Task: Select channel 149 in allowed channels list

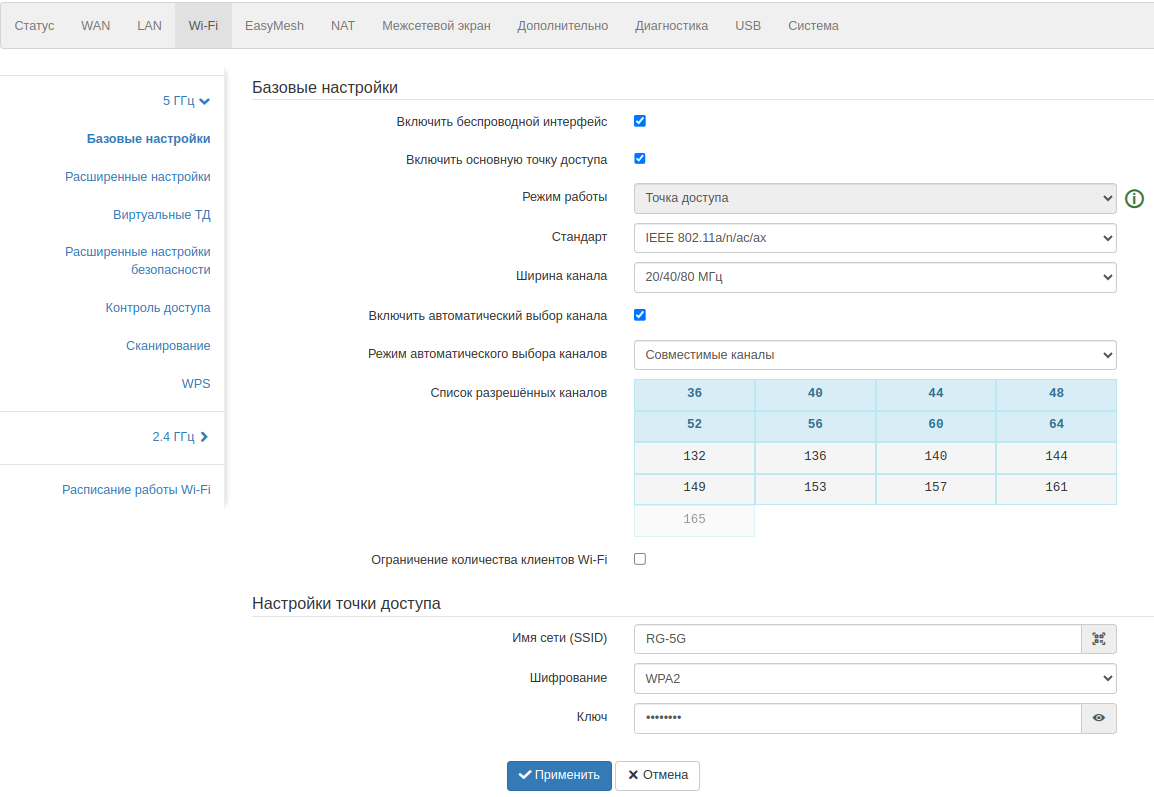Action: tap(694, 488)
